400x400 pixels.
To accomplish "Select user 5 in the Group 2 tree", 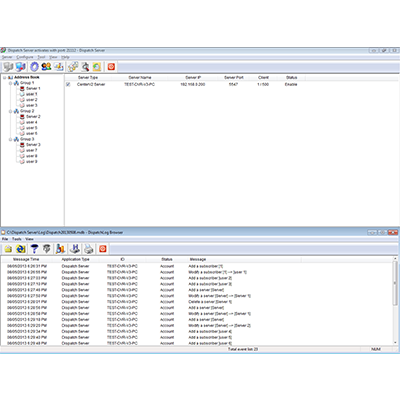I will coord(32,128).
